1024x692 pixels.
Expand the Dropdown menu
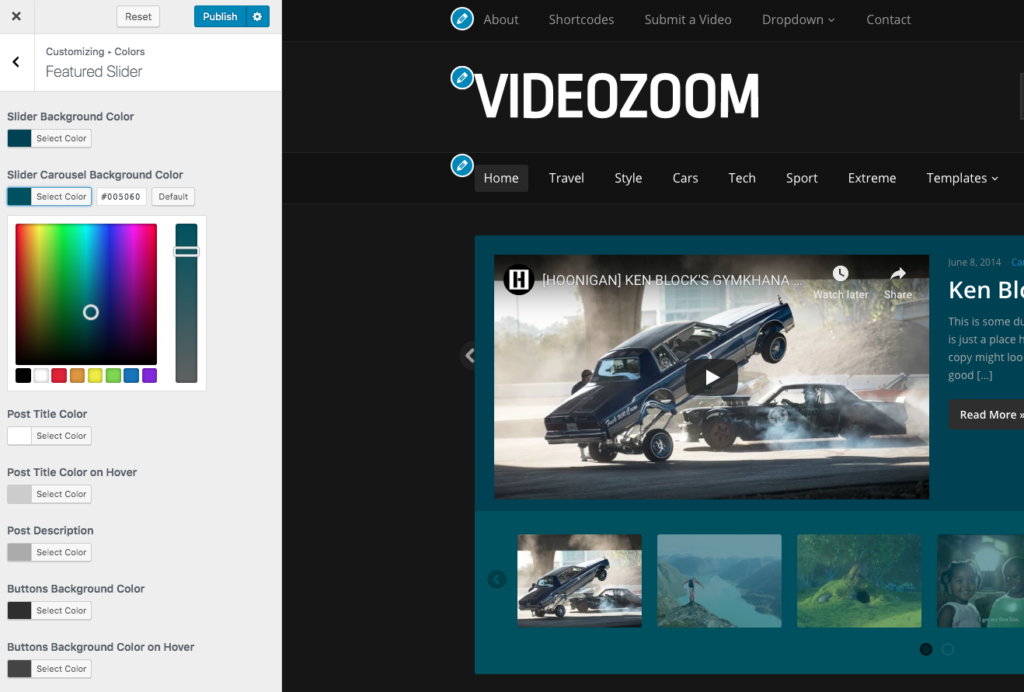coord(798,20)
